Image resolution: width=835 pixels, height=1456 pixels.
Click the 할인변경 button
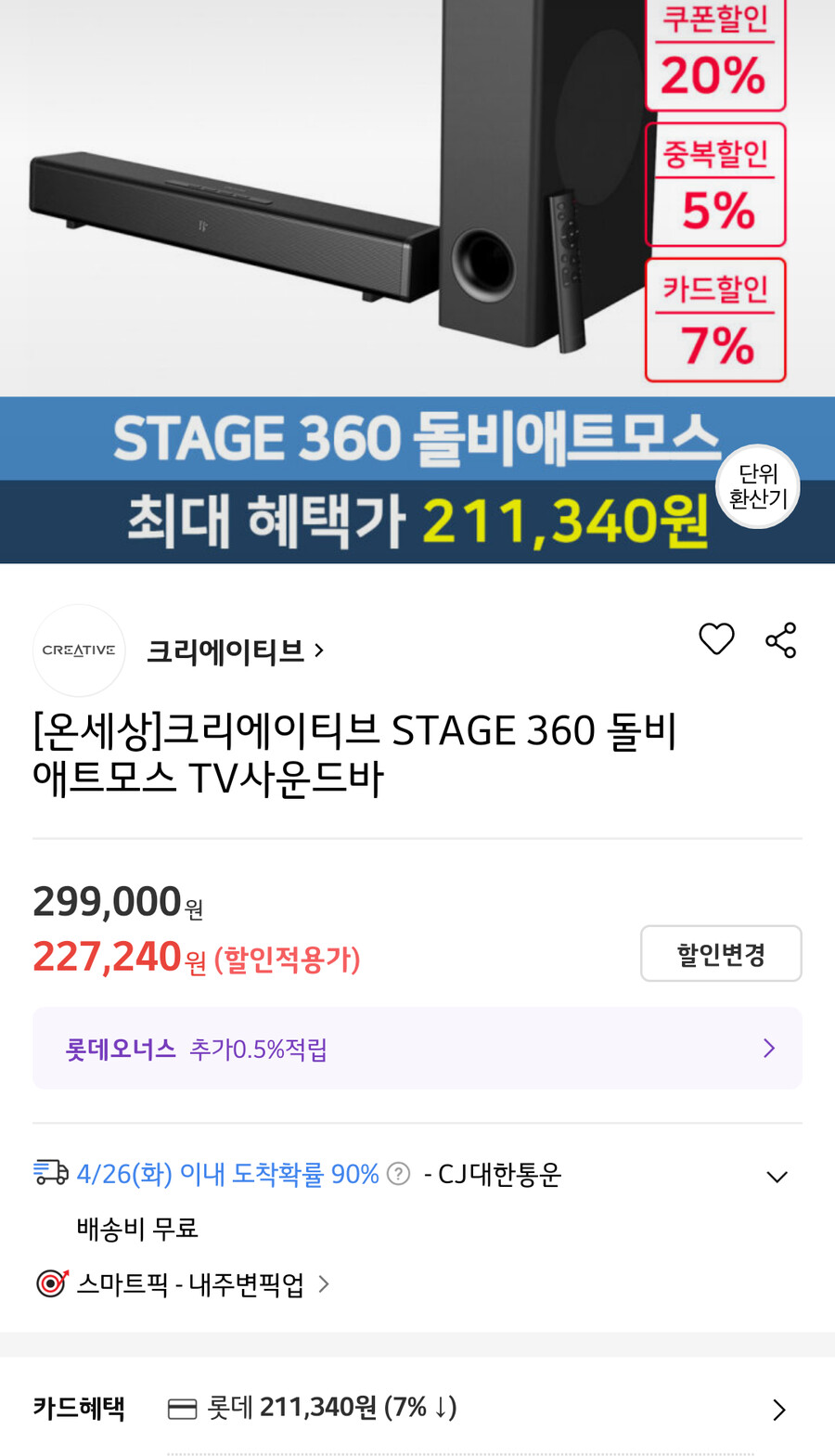point(721,953)
